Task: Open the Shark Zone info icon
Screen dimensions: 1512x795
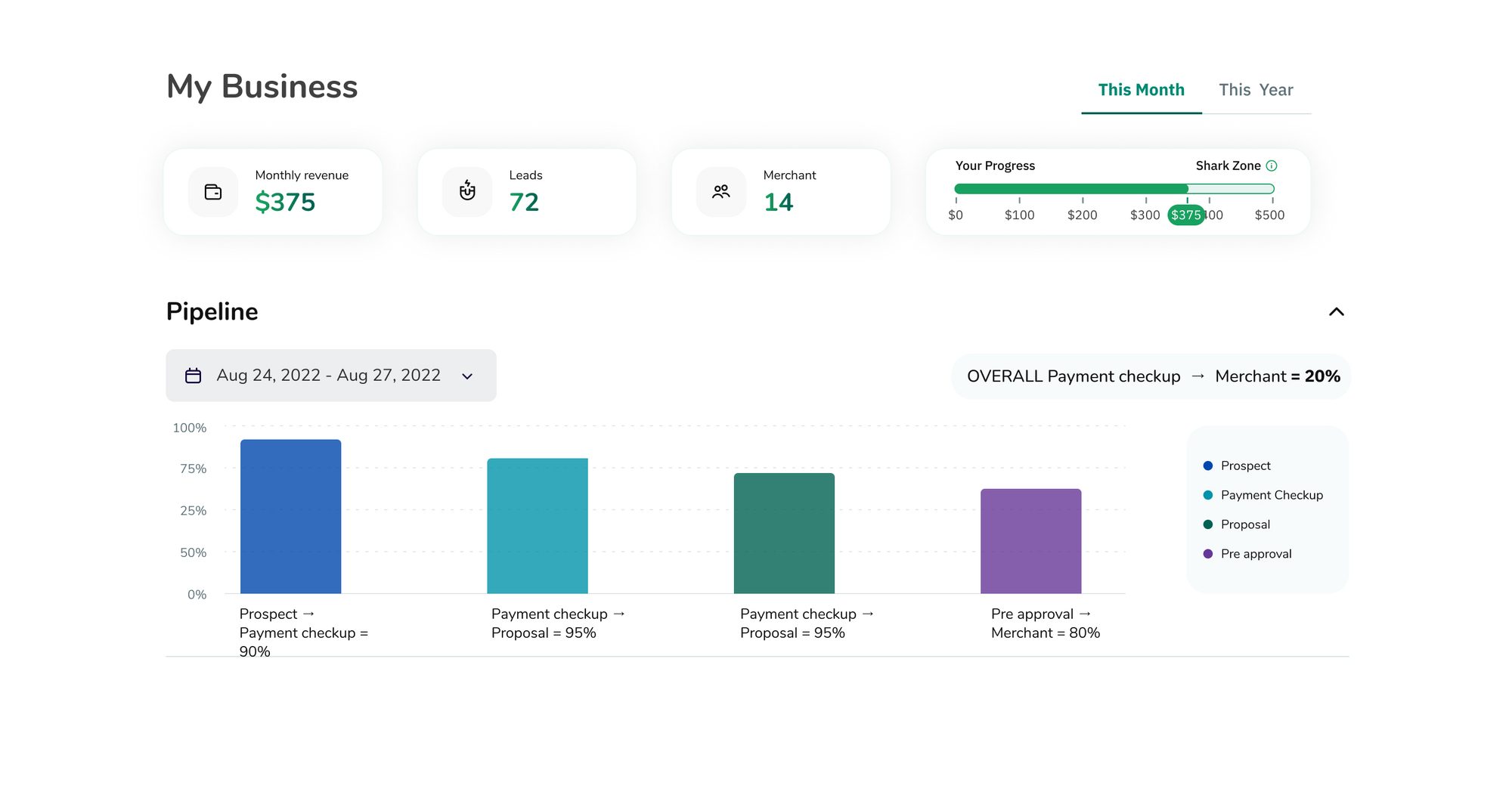Action: tap(1272, 165)
